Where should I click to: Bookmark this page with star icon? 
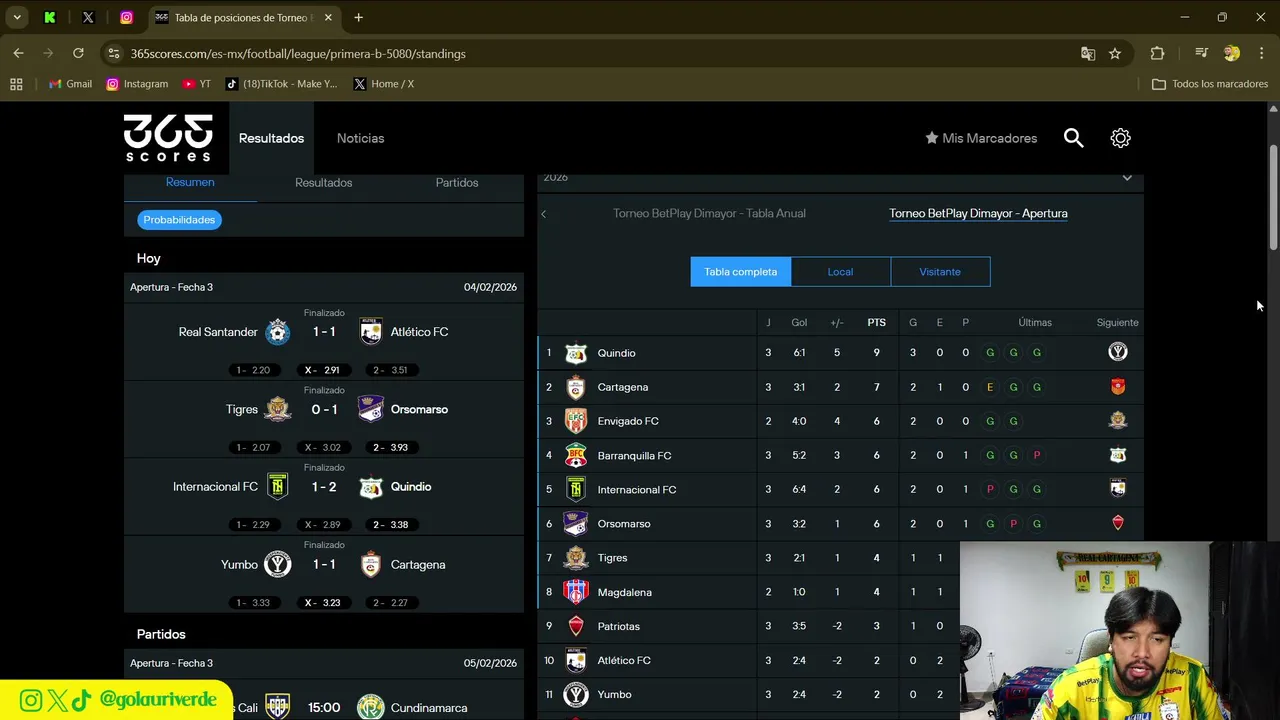pos(1115,53)
